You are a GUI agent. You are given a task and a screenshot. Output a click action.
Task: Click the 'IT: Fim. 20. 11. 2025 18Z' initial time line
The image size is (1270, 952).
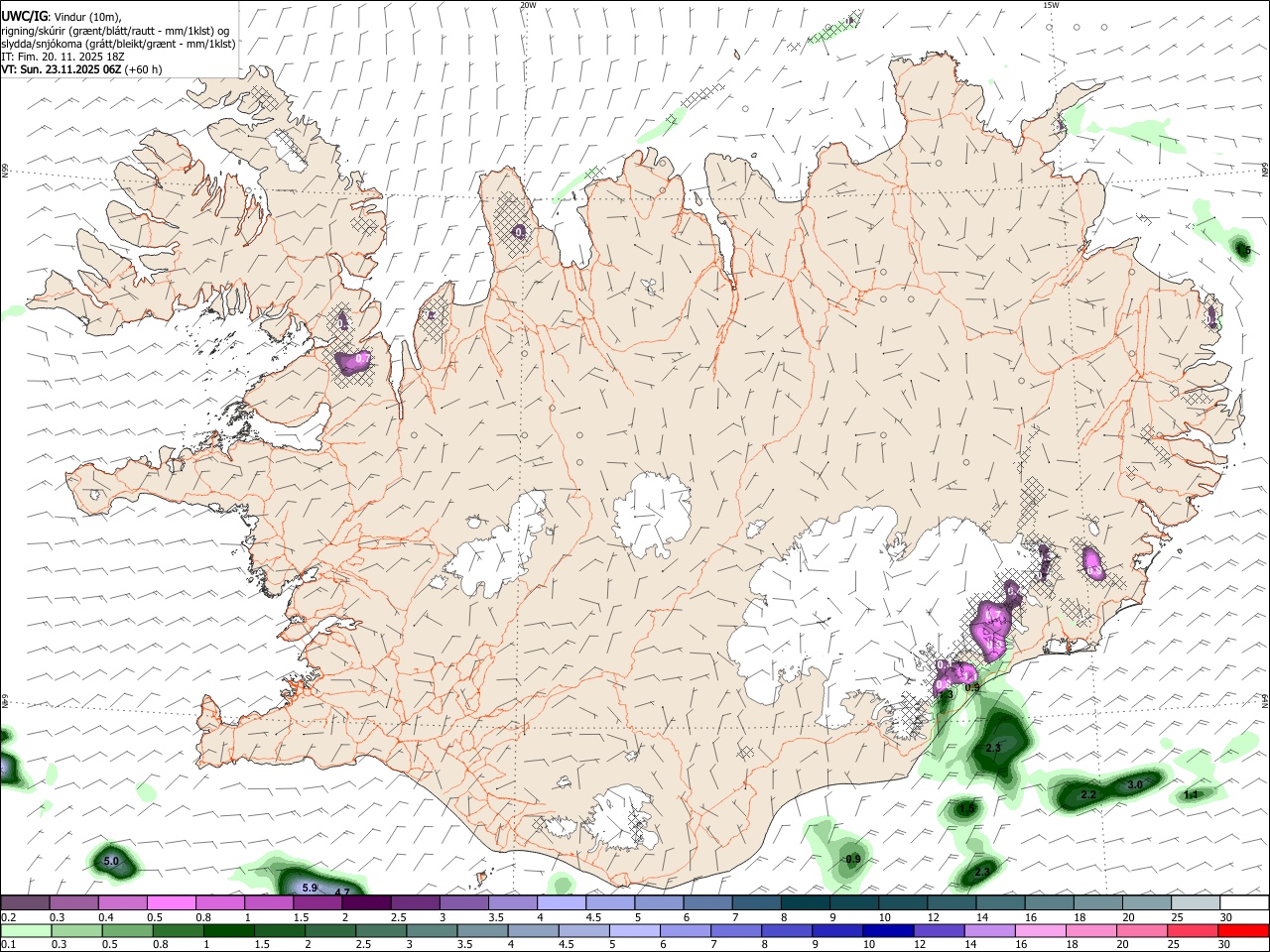tap(63, 57)
